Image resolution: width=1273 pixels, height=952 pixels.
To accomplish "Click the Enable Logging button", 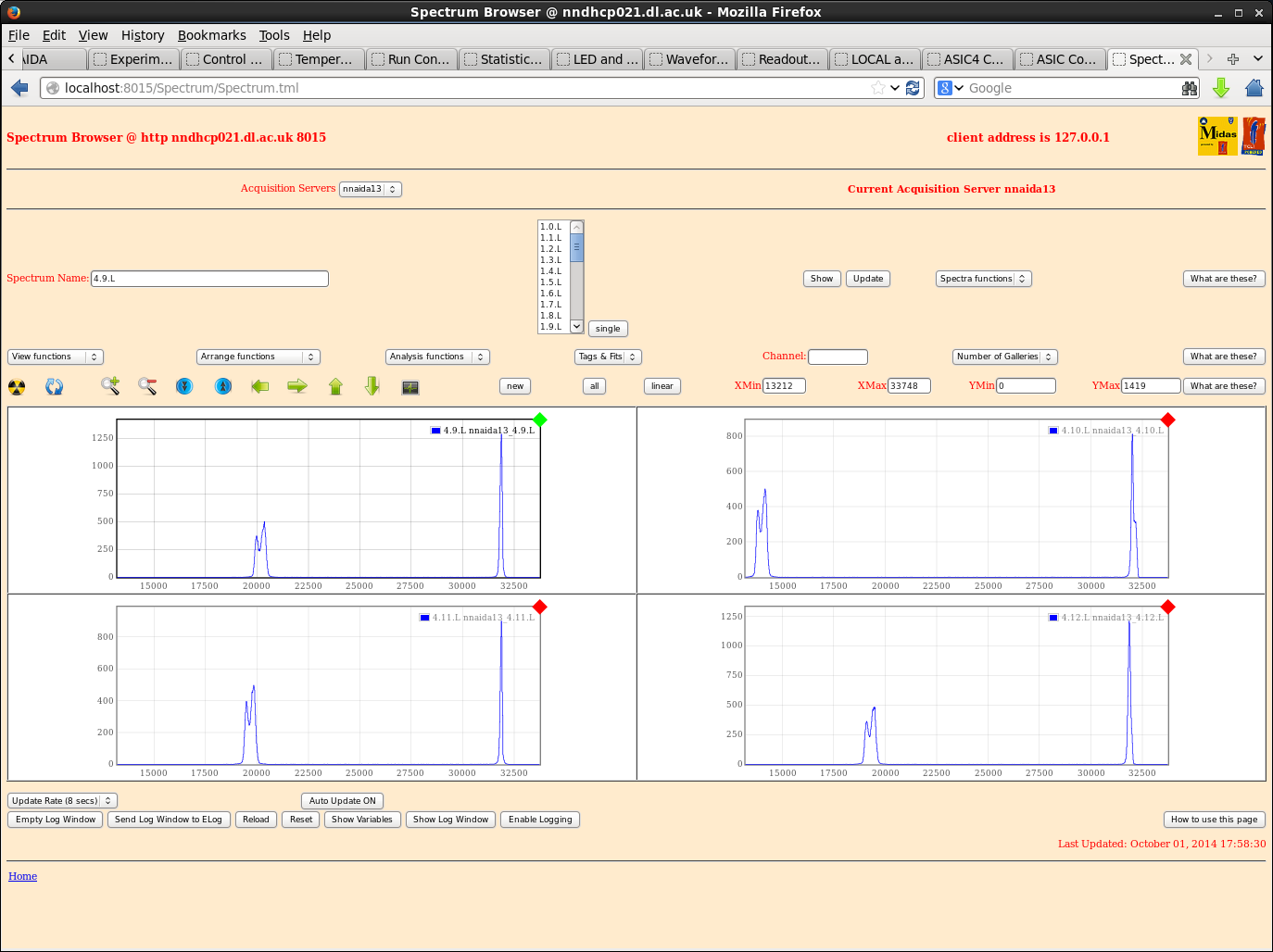I will point(540,820).
